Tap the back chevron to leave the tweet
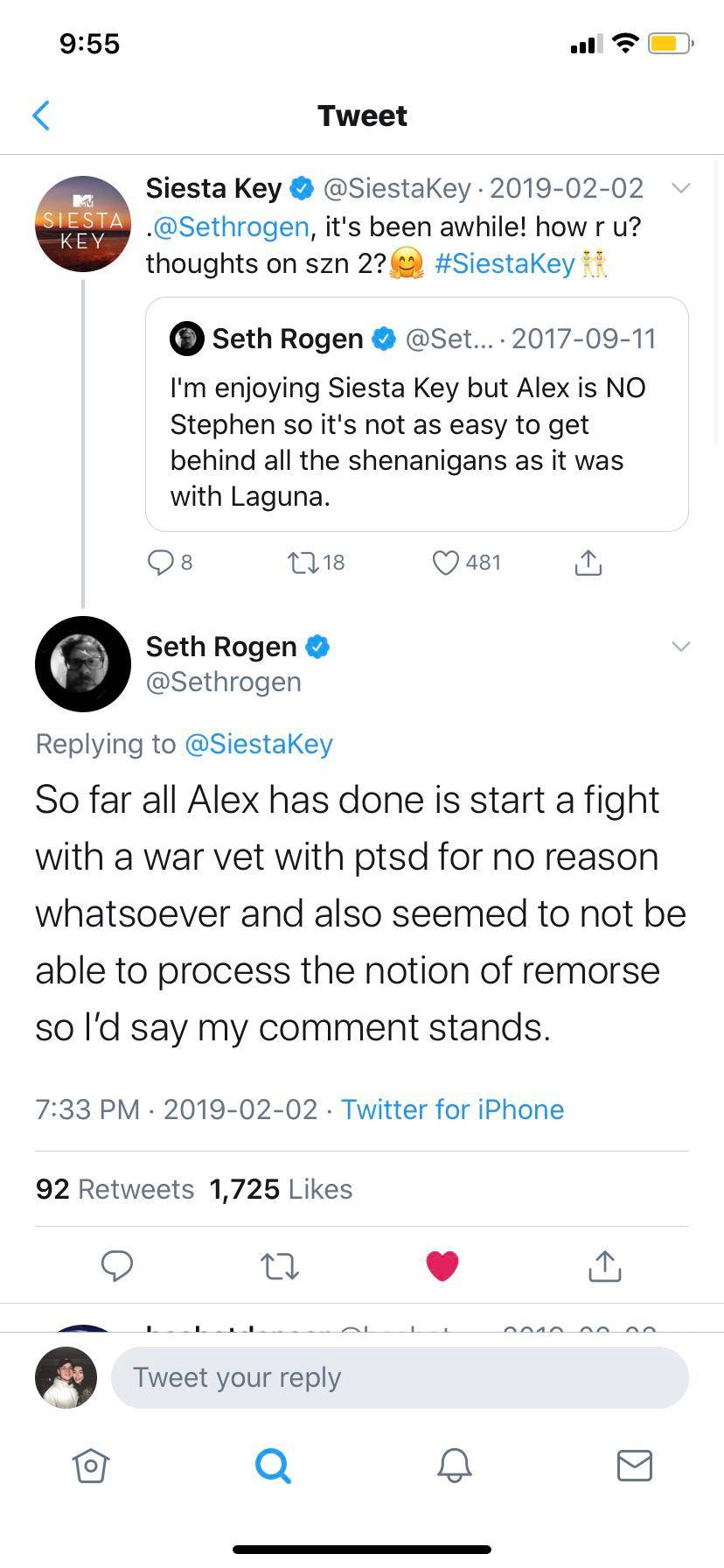The height and width of the screenshot is (1568, 724). [x=41, y=115]
